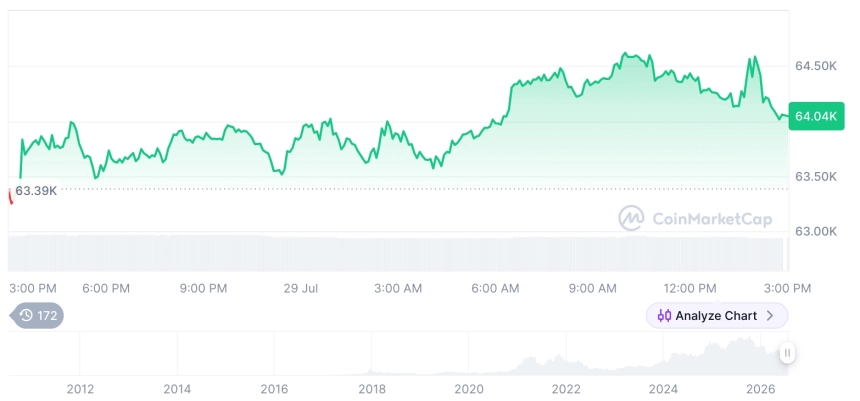Click the 63.39K opening price label

(36, 191)
